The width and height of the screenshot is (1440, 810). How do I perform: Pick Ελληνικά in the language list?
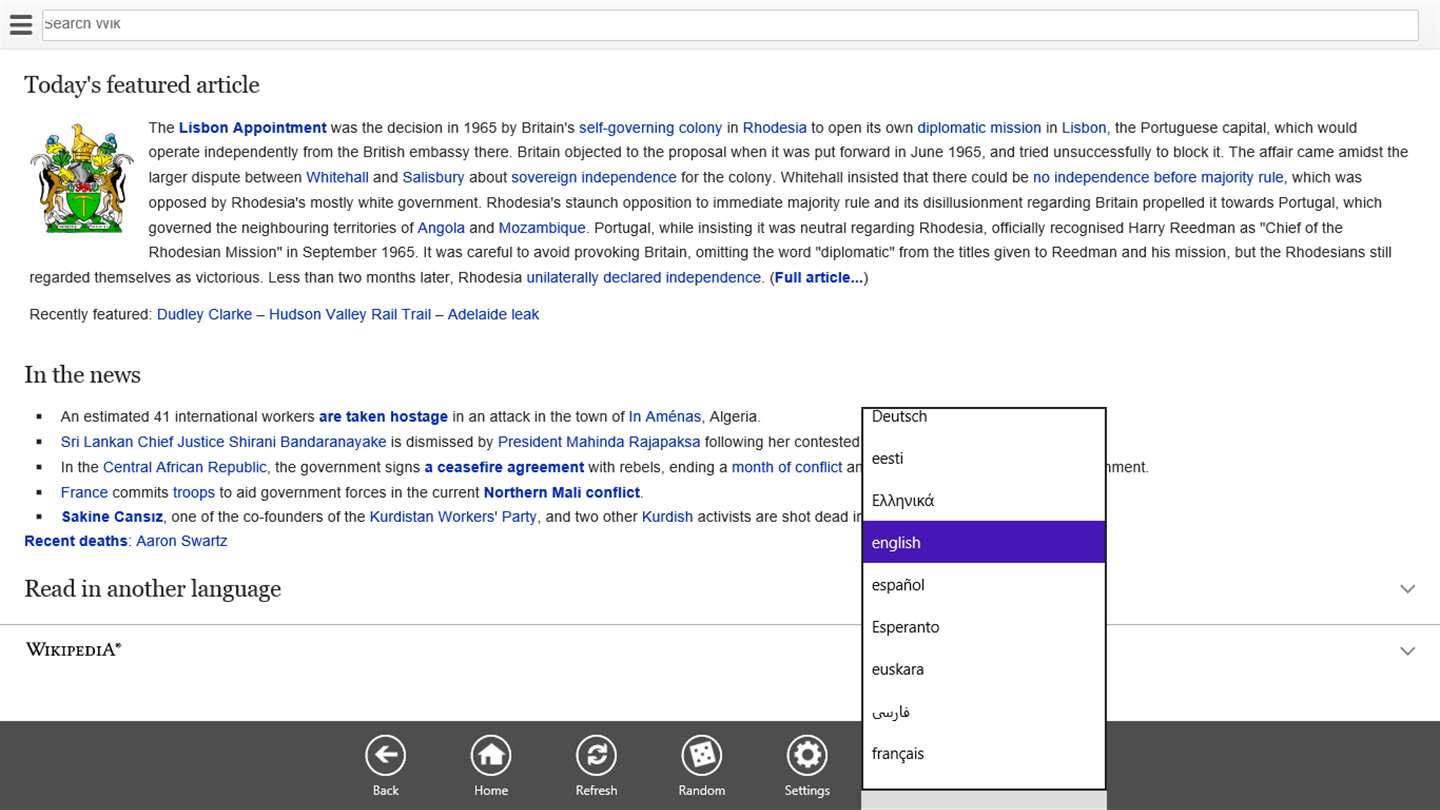[984, 500]
